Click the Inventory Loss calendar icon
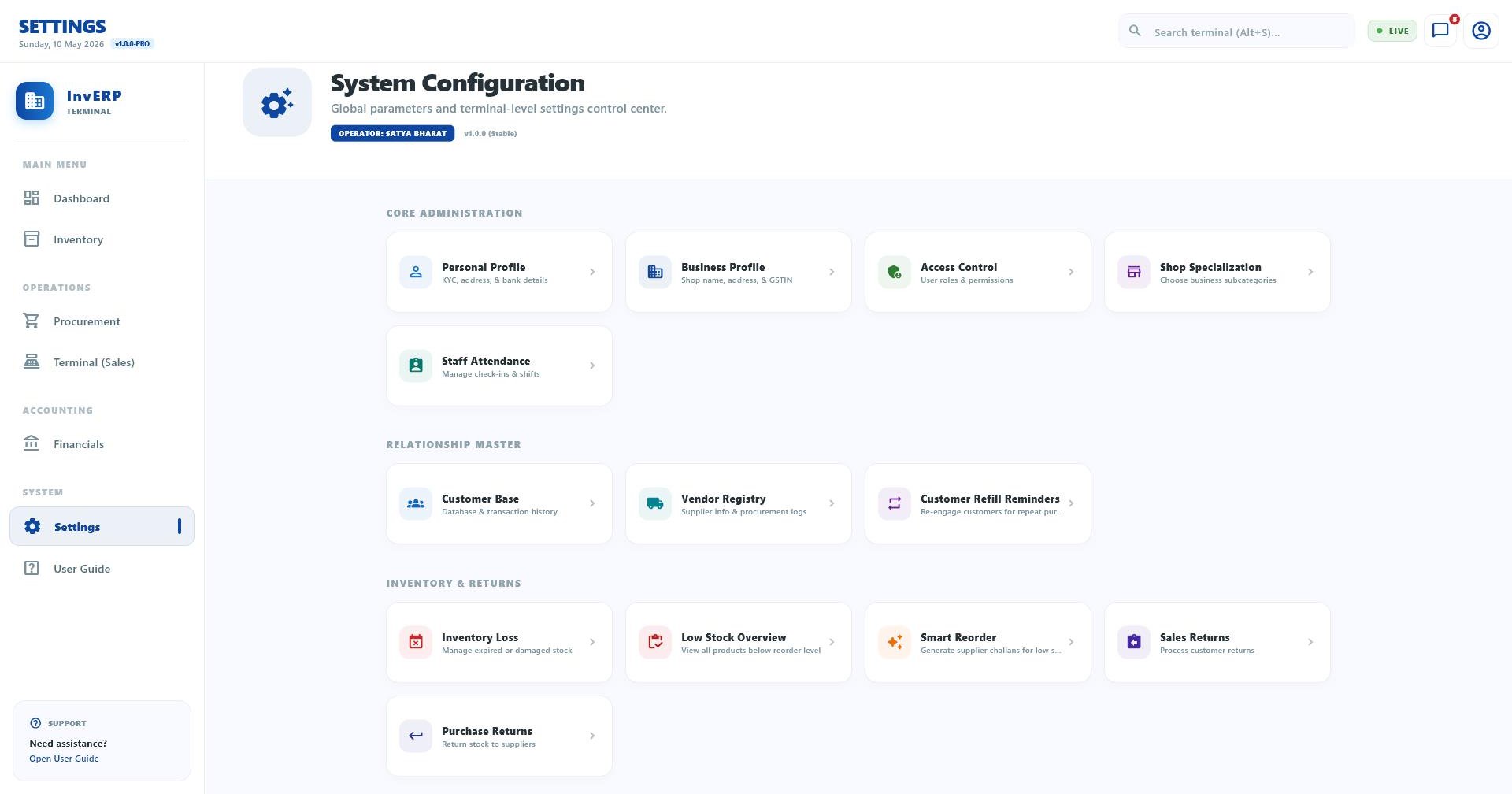Image resolution: width=1512 pixels, height=794 pixels. coord(416,643)
